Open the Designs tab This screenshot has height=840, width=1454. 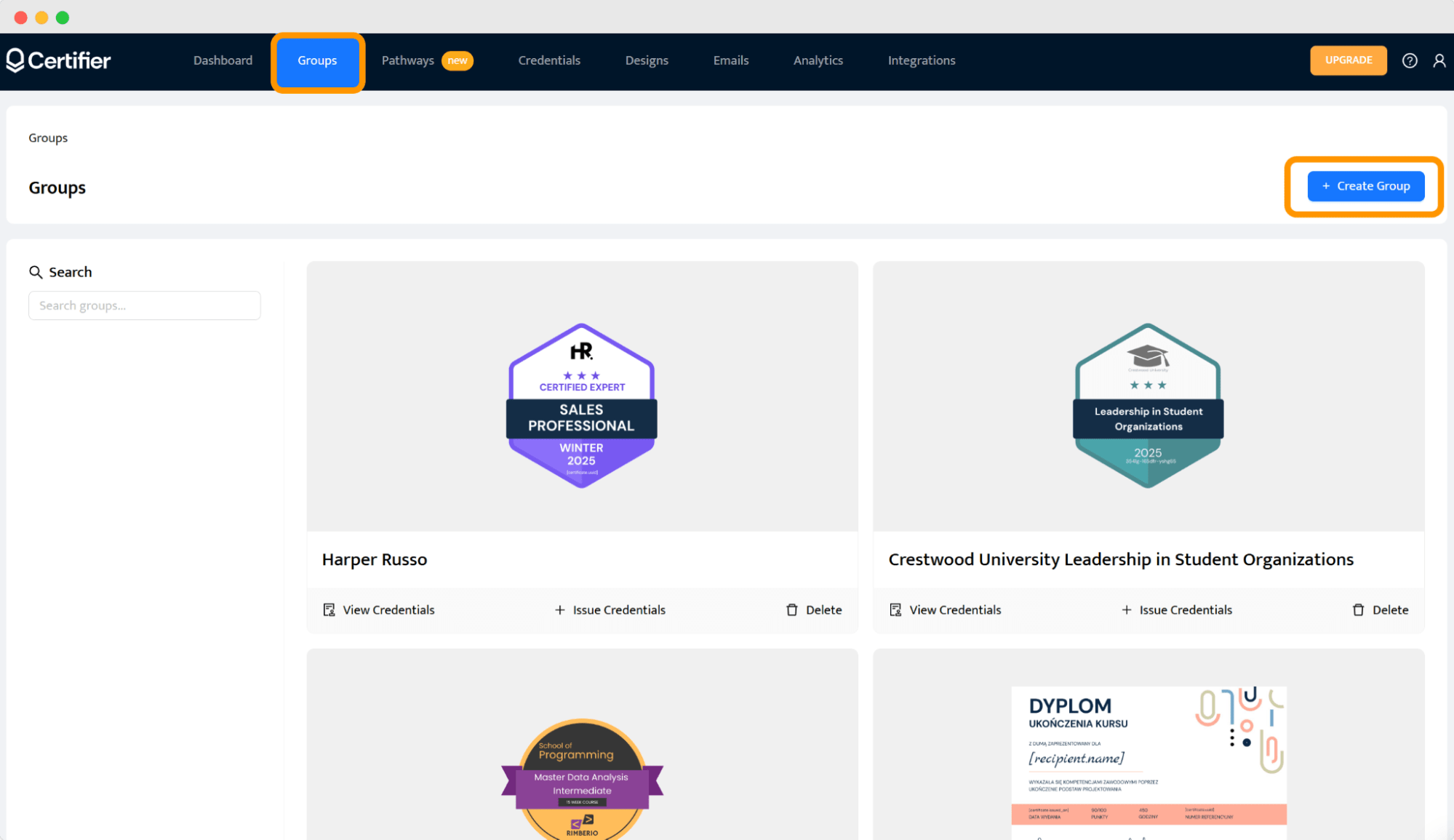pyautogui.click(x=647, y=60)
